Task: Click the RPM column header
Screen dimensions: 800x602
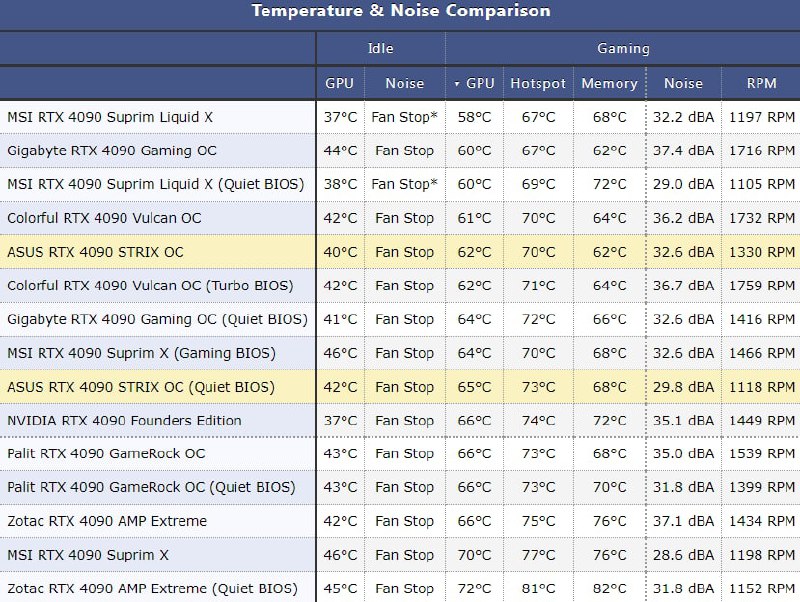Action: [x=761, y=84]
